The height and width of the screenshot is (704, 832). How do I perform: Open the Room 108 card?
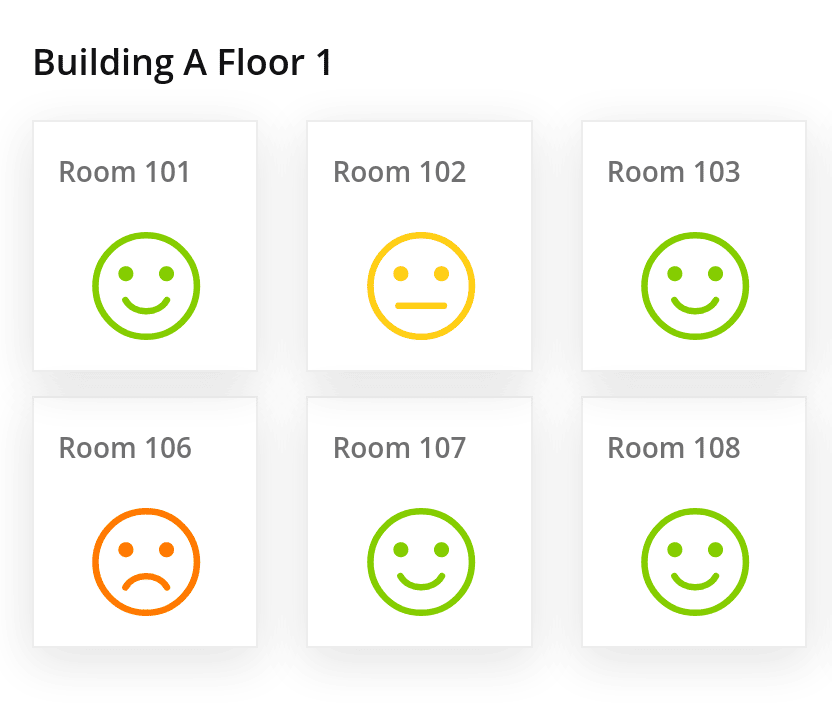tap(694, 522)
